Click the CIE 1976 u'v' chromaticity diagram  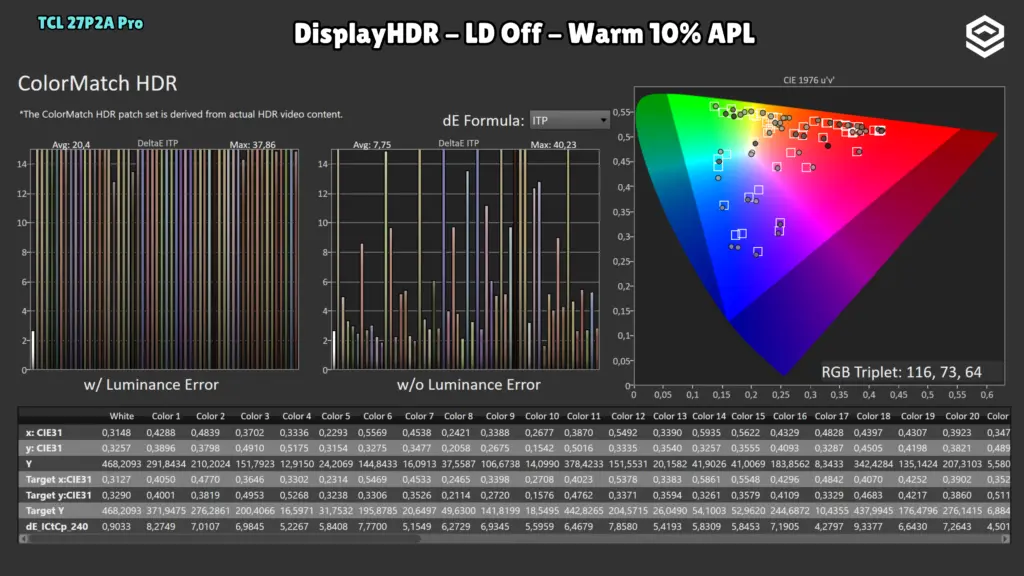point(819,235)
